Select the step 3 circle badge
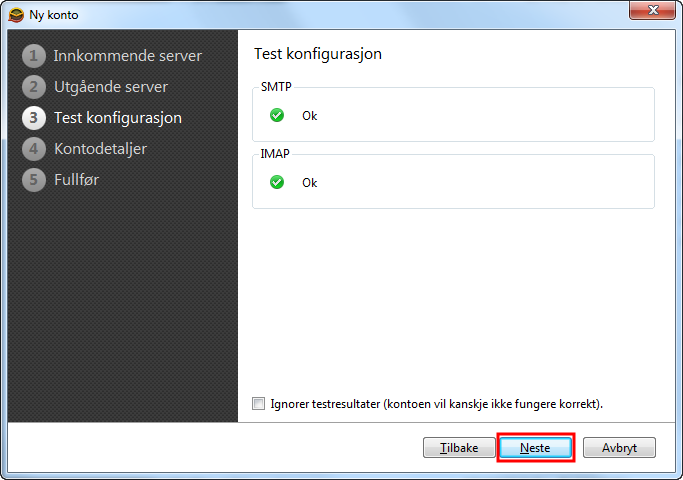Screen dimensions: 683x480 pos(34,118)
